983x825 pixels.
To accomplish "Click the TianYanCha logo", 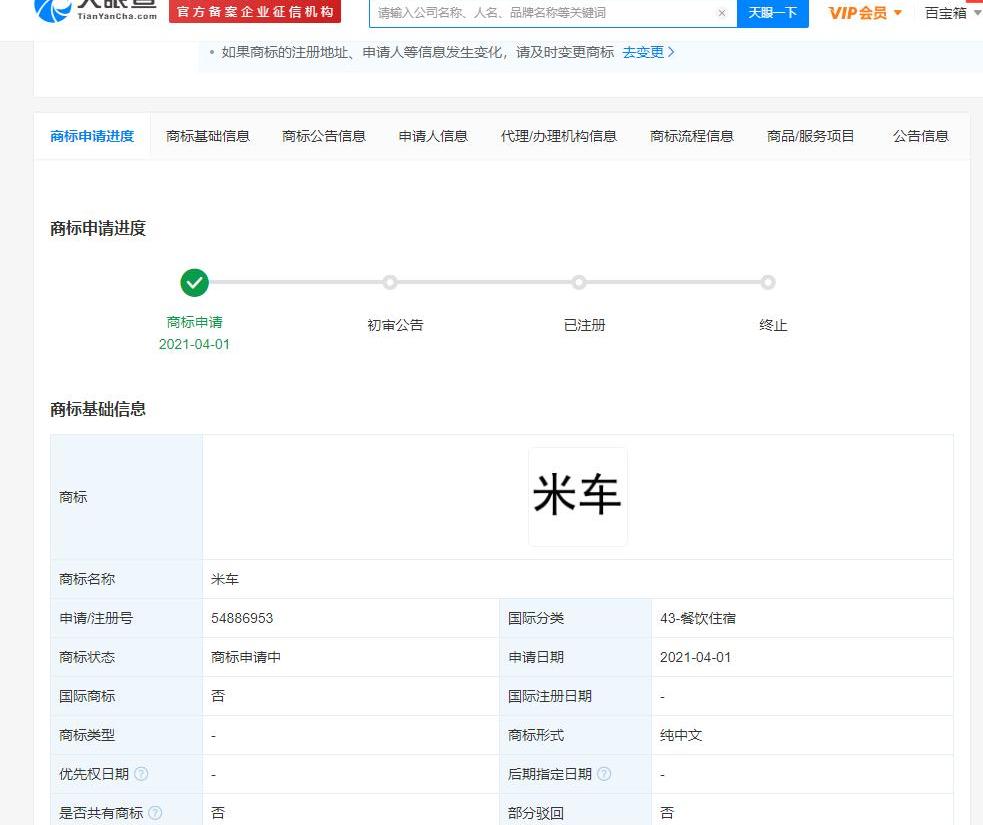I will [96, 12].
